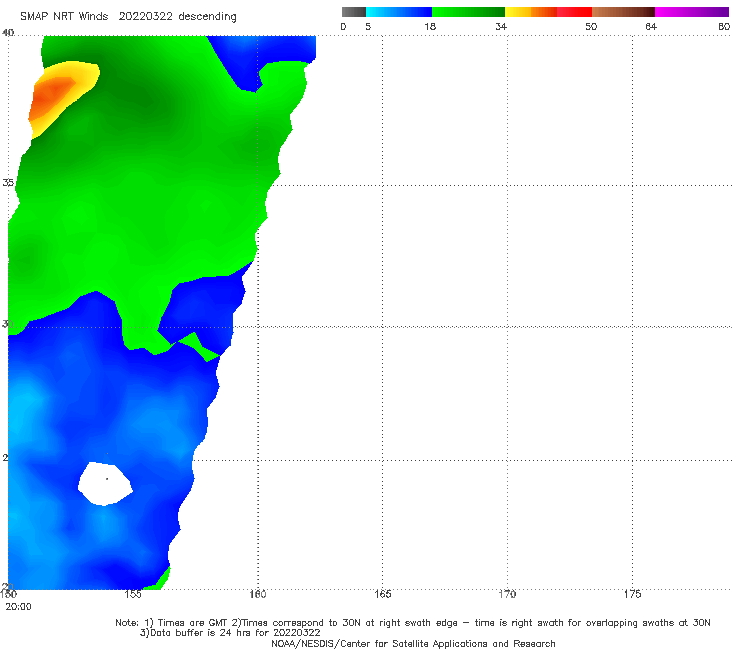Click the gray 0-5 segment of the color bar

(354, 12)
